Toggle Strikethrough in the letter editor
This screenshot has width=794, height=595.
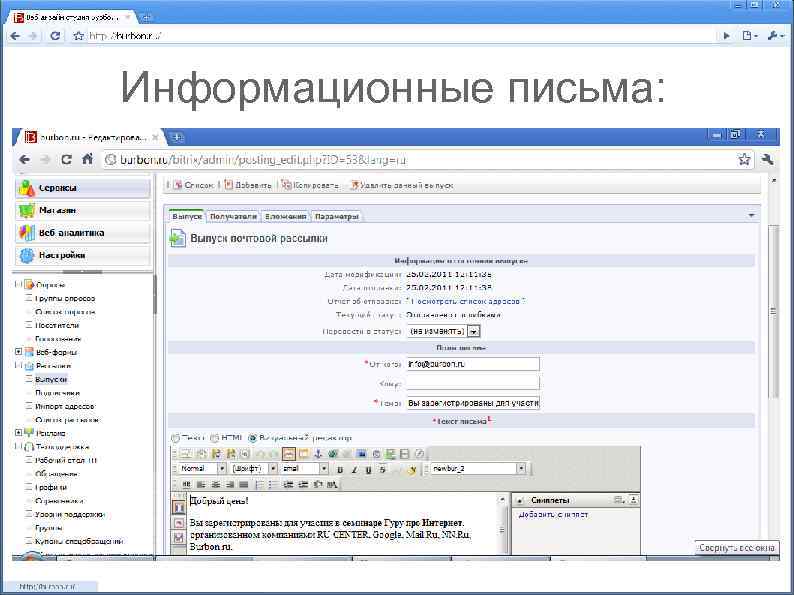click(x=382, y=469)
